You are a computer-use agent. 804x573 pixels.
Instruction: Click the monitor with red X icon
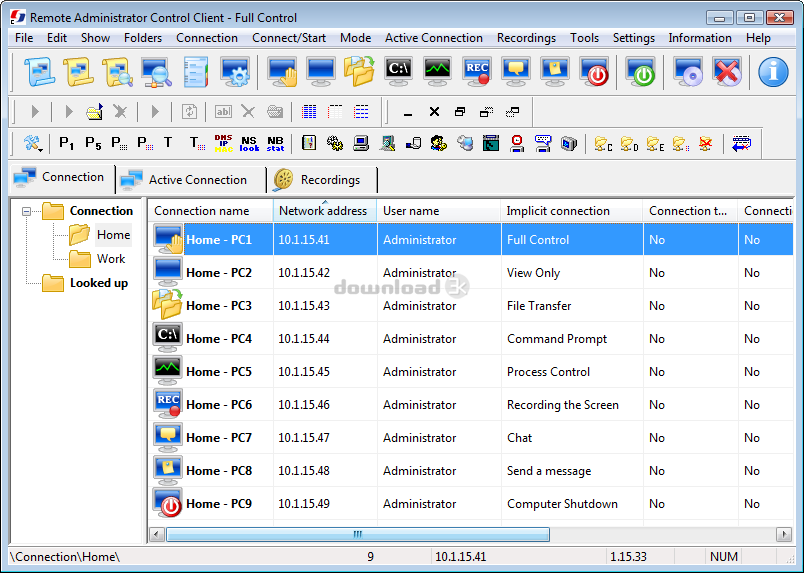click(x=727, y=72)
